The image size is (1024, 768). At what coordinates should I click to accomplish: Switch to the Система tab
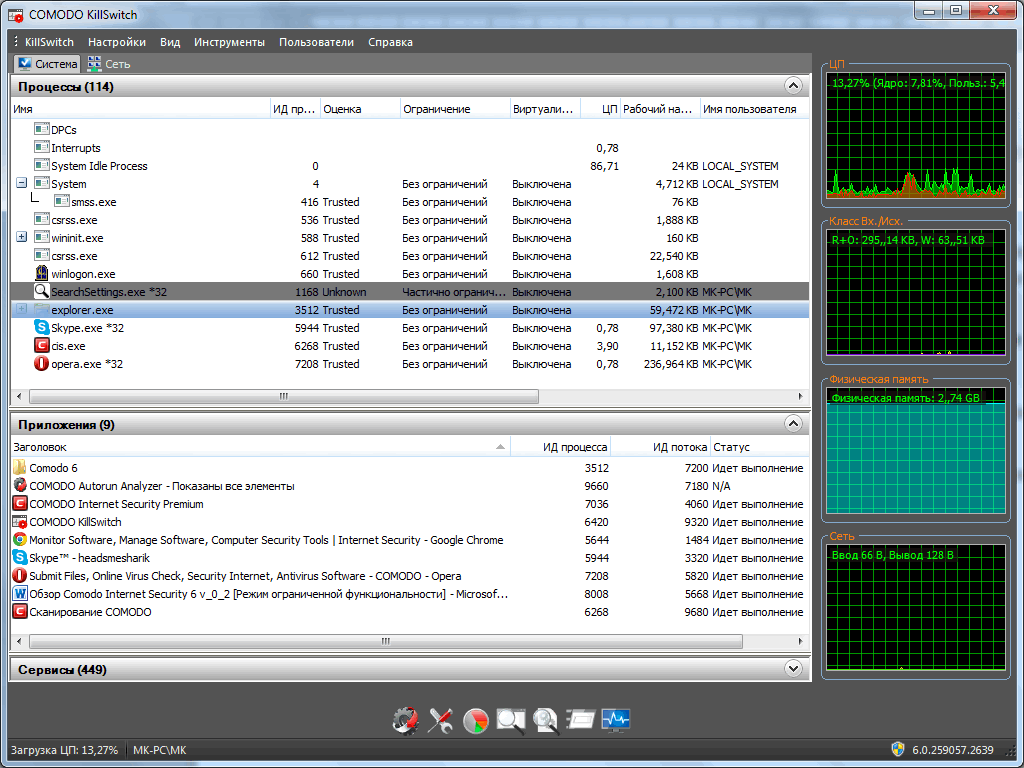48,63
